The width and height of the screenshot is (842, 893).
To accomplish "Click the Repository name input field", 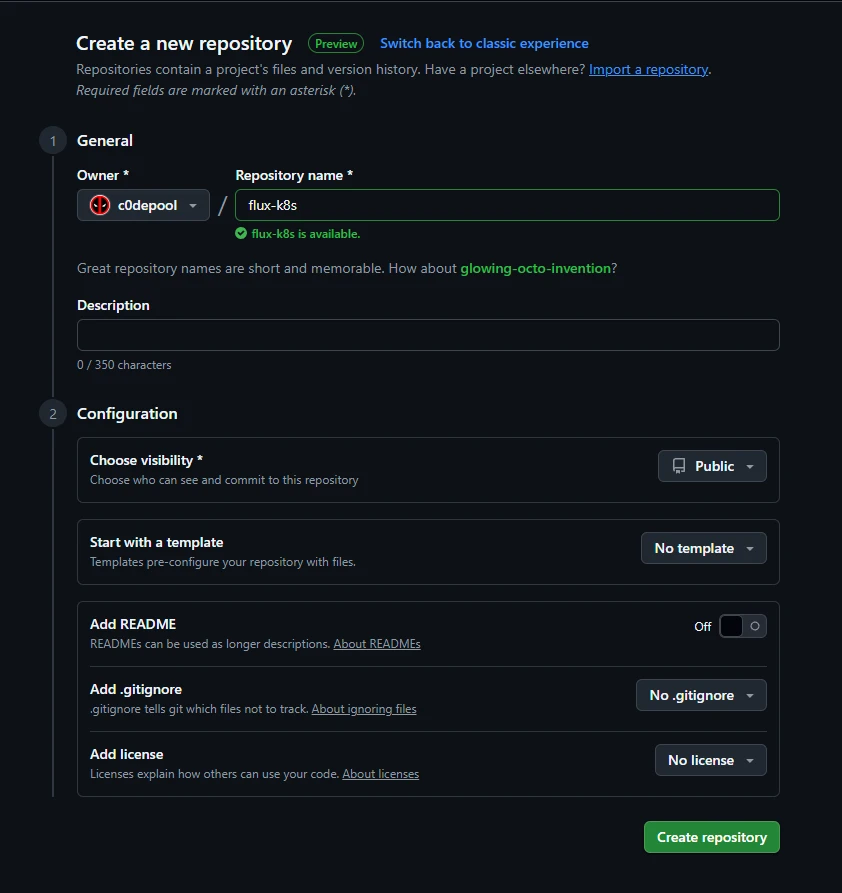I will coord(507,205).
